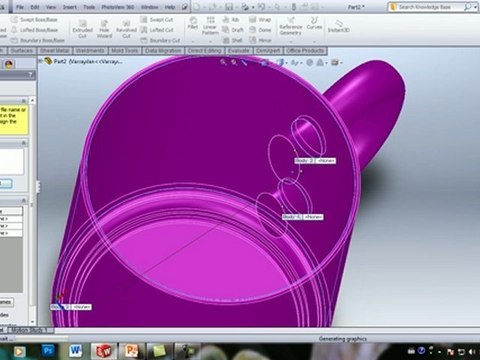Switch to the DimXpert tab
The width and height of the screenshot is (480, 360).
(268, 51)
